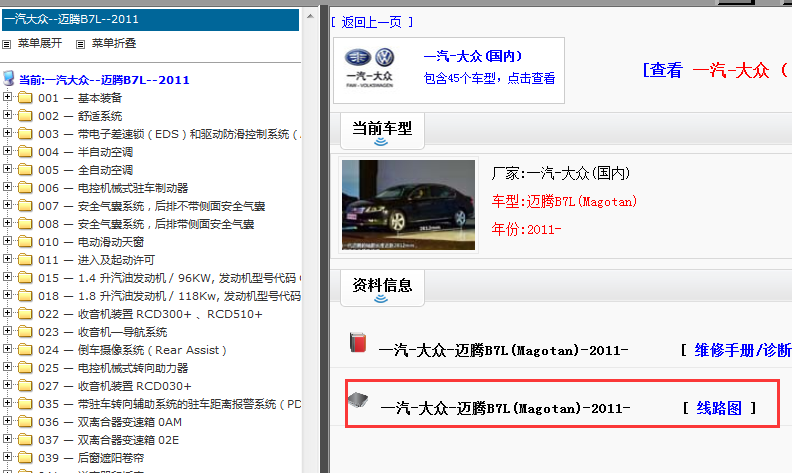Open the 线路图 link
This screenshot has height=473, width=792.
tap(719, 408)
